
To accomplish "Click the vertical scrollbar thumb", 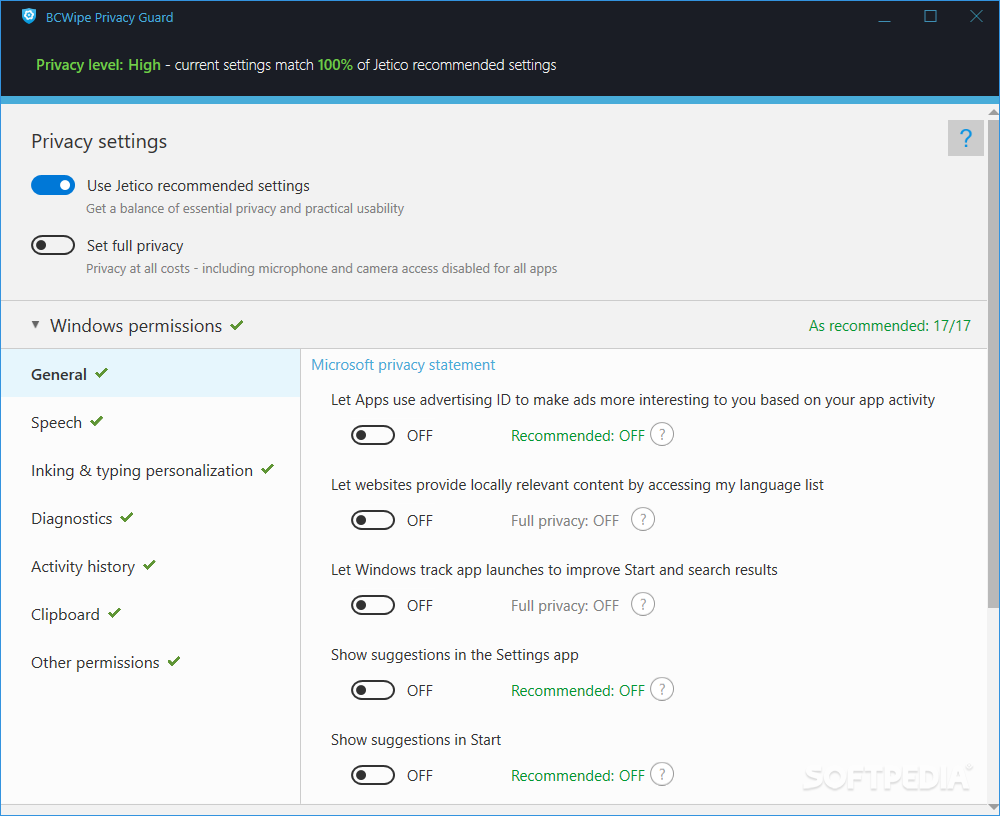I will 993,363.
